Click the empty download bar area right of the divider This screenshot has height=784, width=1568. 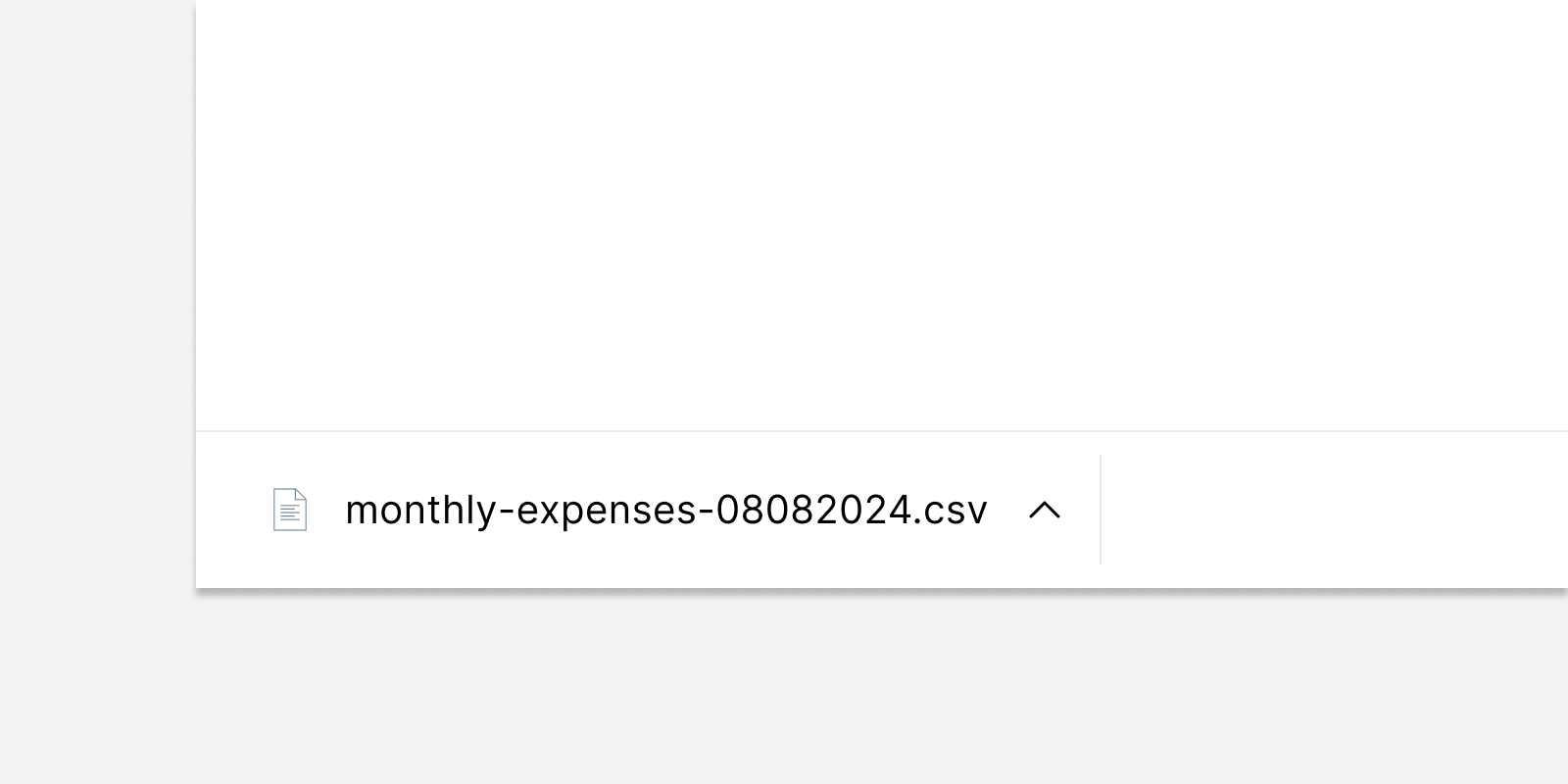point(1333,510)
